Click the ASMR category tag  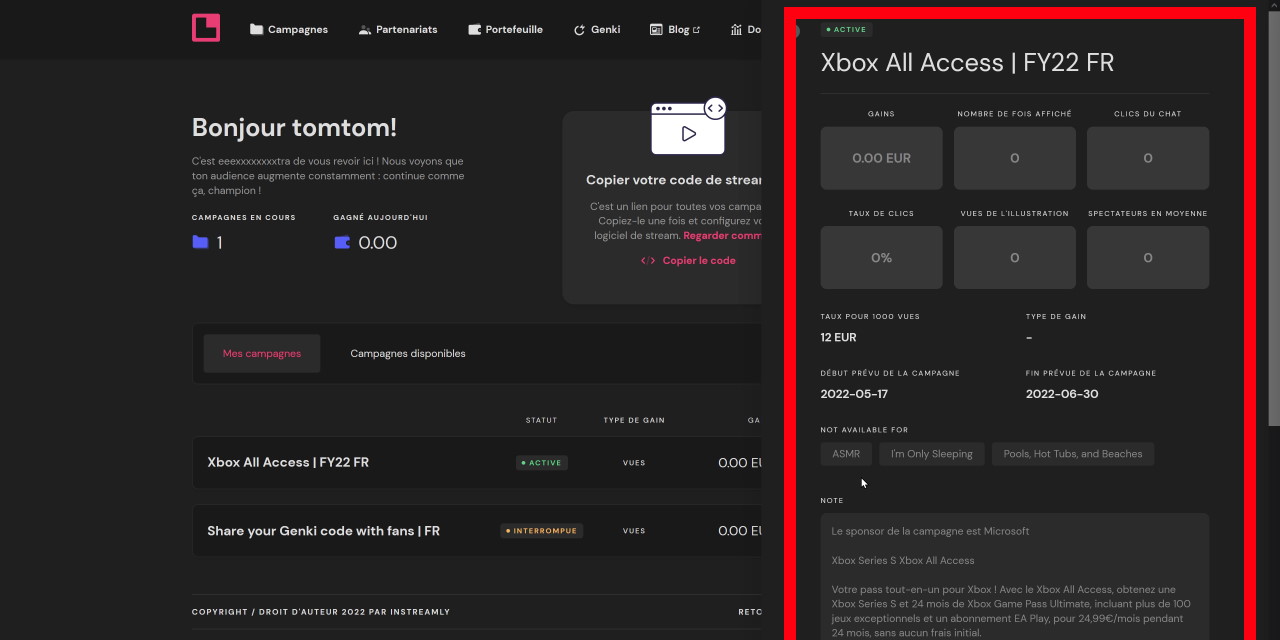[x=846, y=454]
